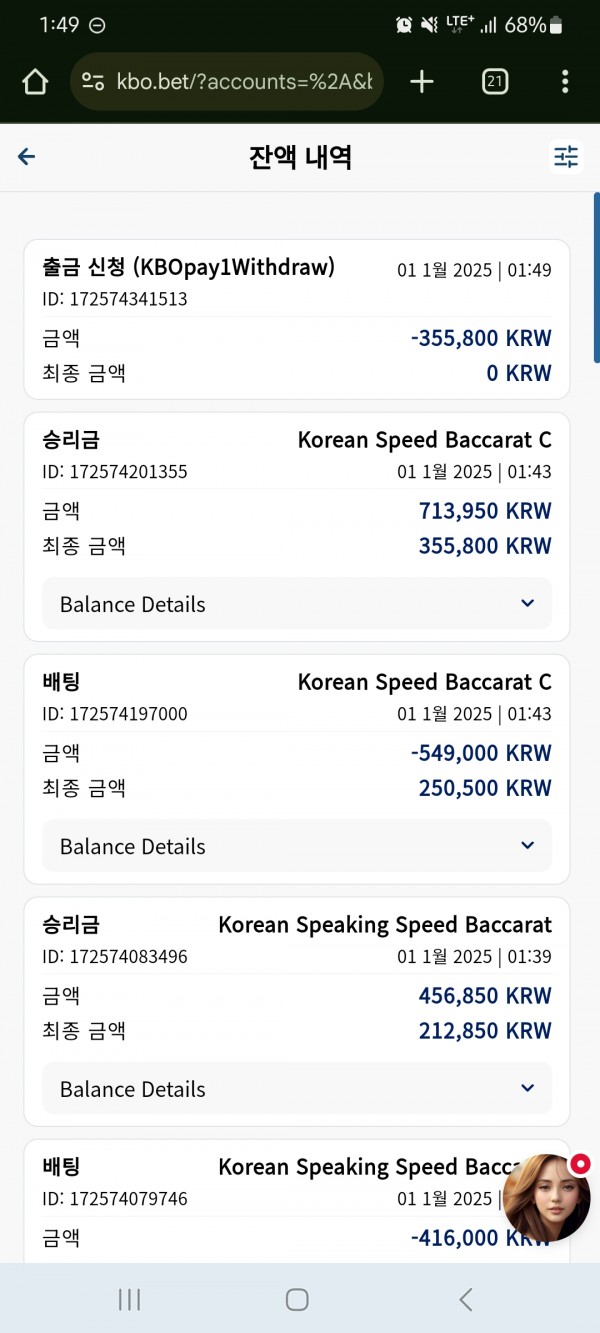This screenshot has width=600, height=1333.
Task: Select the 출금 신청 KBOpay1Withdraw entry
Action: pyautogui.click(x=297, y=319)
